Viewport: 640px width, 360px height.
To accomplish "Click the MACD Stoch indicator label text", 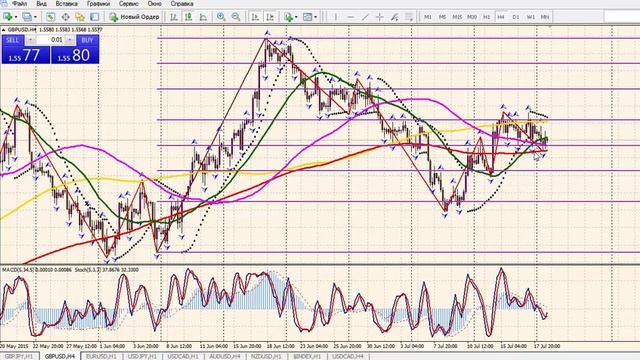I will tap(70, 270).
